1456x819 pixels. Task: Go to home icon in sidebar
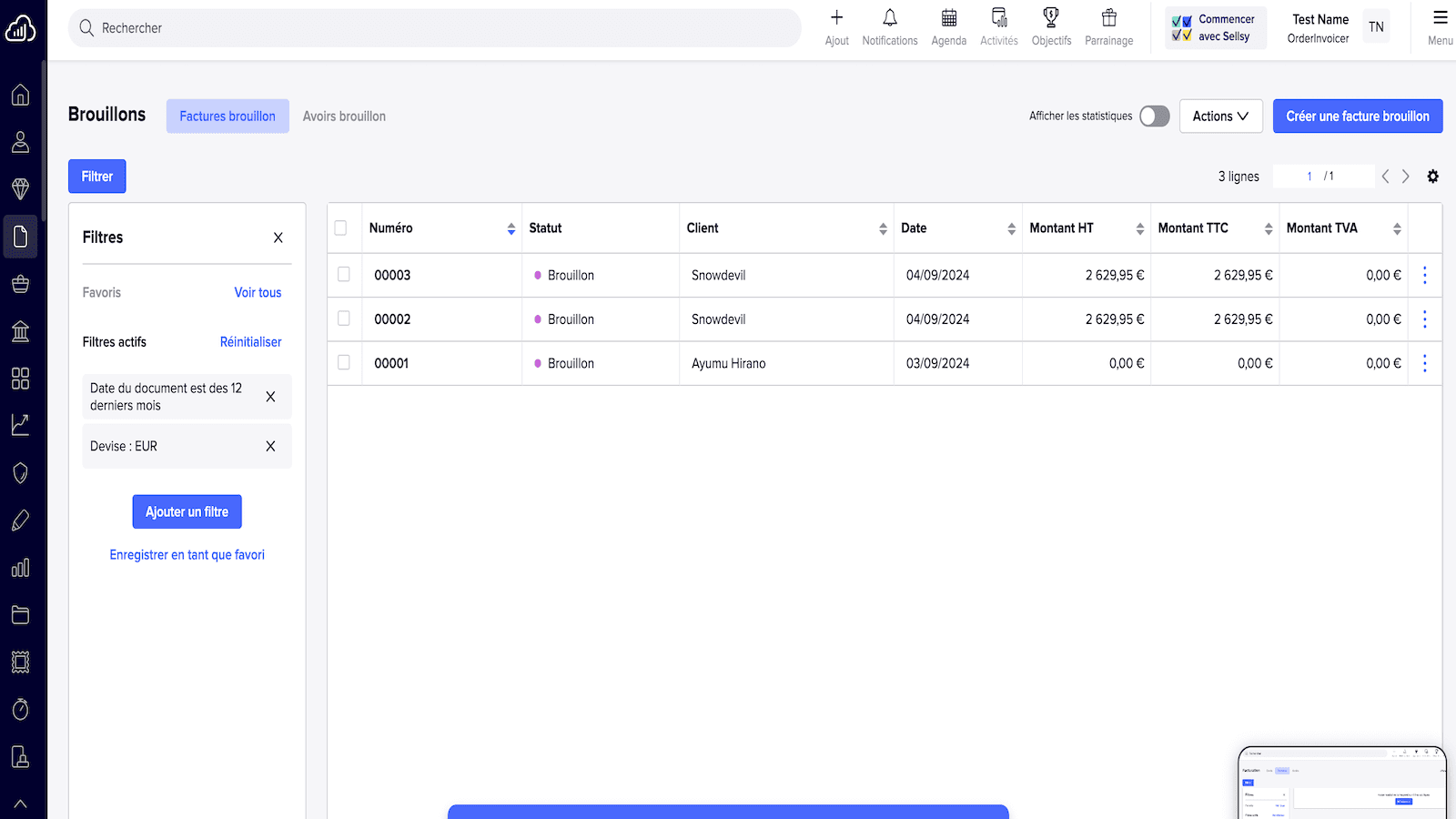20,95
